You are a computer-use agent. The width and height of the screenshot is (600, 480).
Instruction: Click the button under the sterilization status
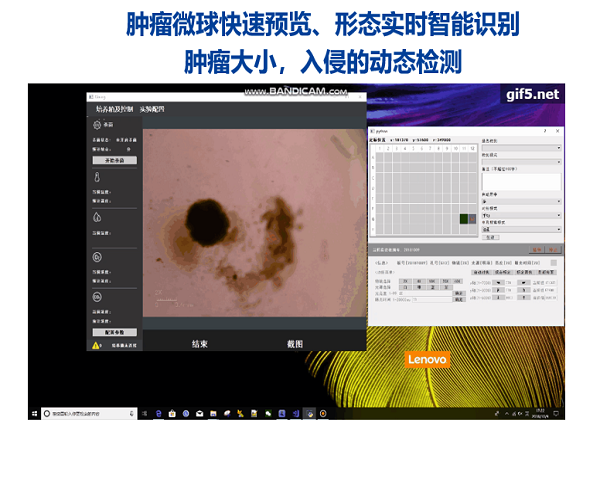[x=114, y=160]
